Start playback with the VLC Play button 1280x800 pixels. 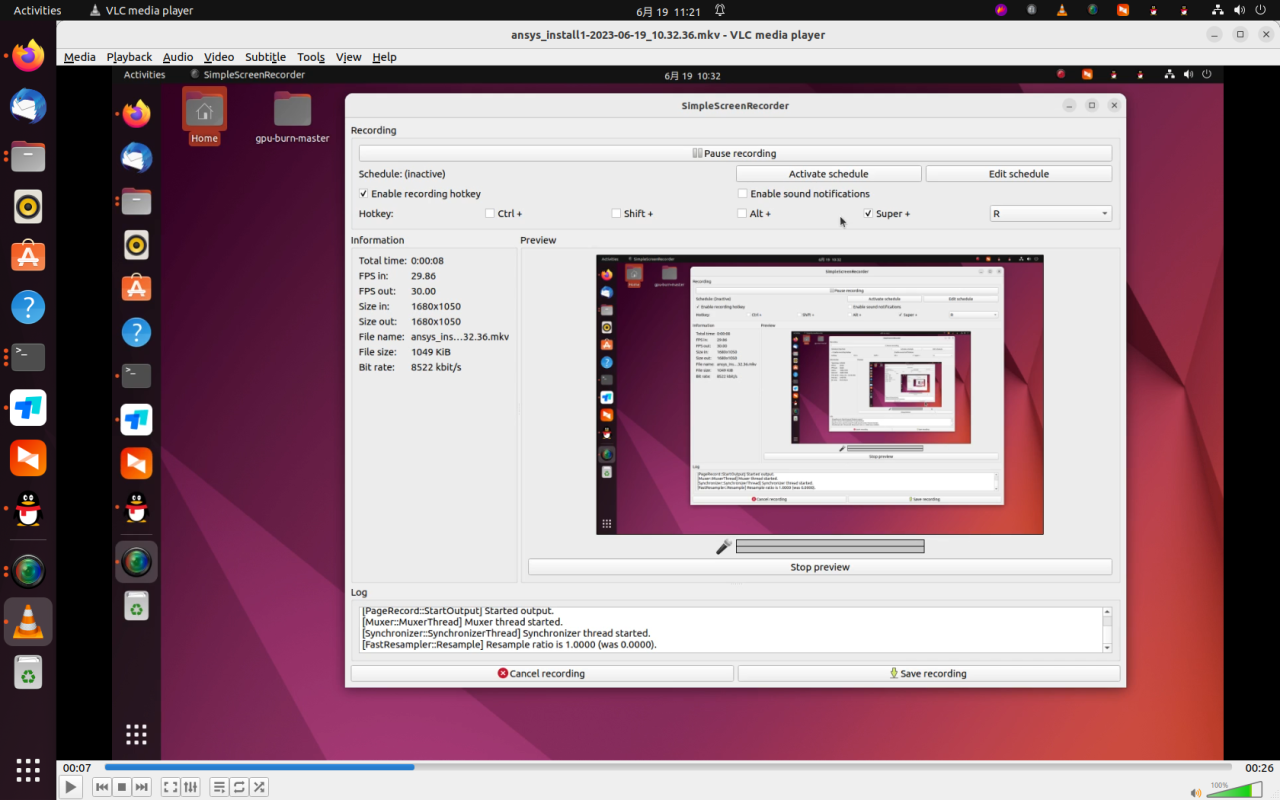click(x=70, y=787)
